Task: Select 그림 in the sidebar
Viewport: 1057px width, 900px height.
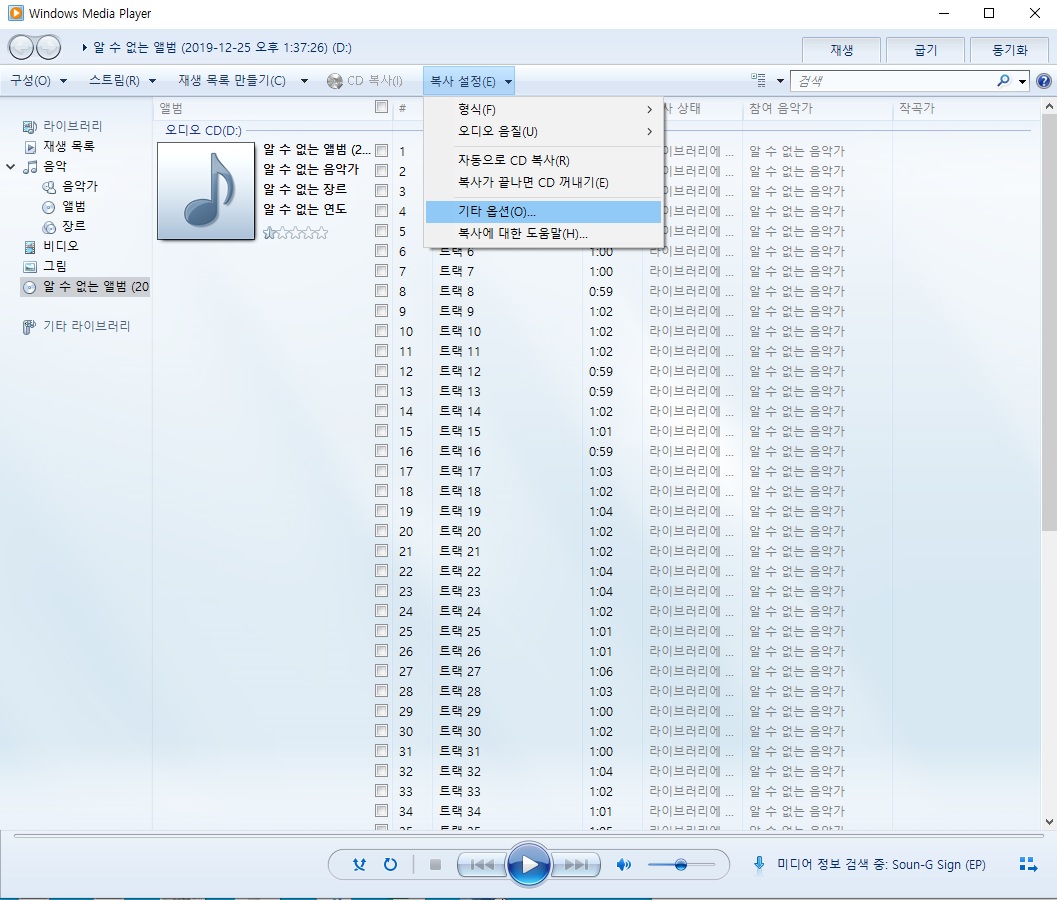Action: pyautogui.click(x=55, y=266)
